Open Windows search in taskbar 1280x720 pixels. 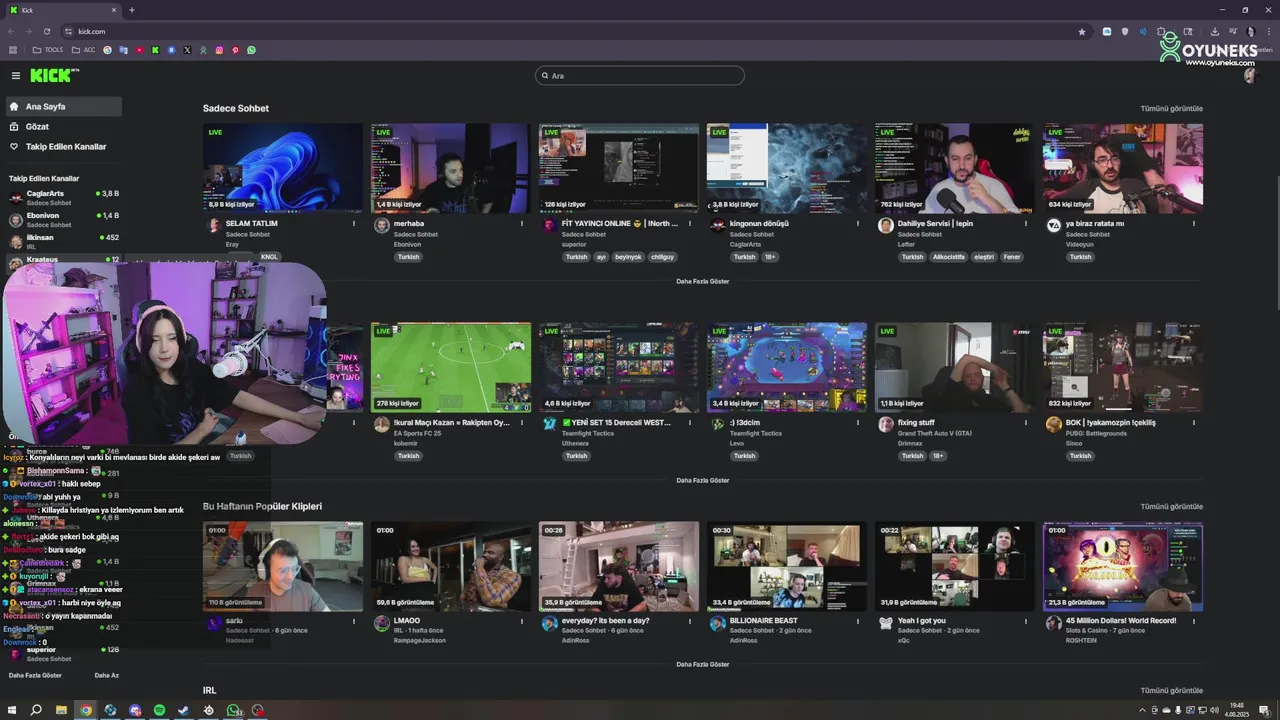(x=36, y=710)
